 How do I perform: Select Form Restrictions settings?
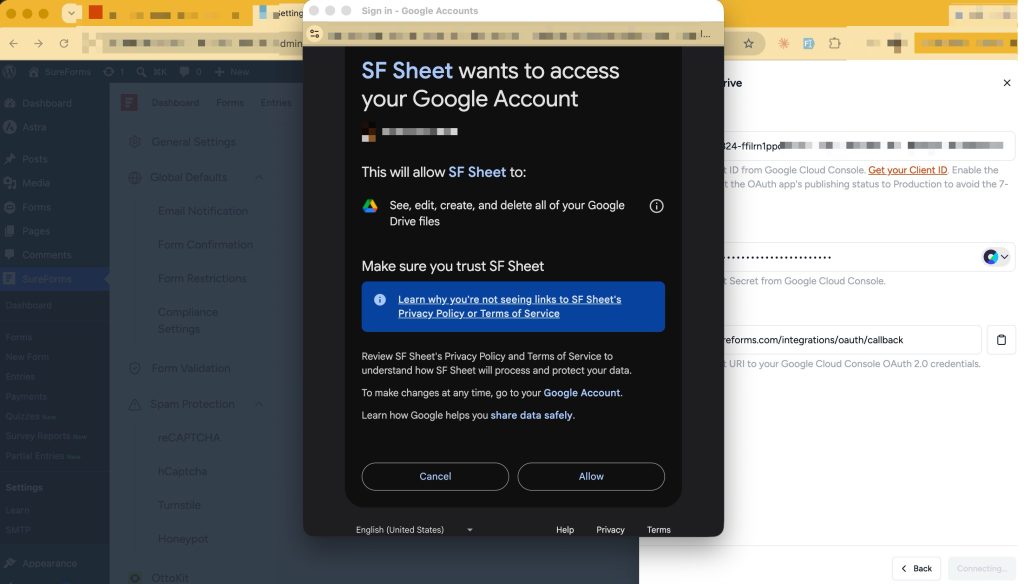(202, 278)
